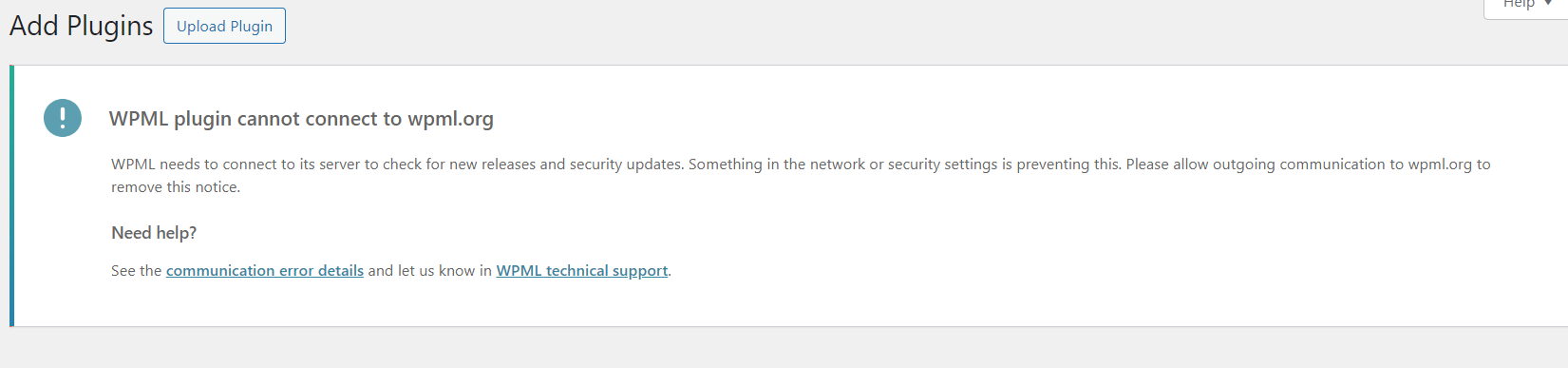
Task: Click the Upload Plugin button
Action: click(x=224, y=26)
